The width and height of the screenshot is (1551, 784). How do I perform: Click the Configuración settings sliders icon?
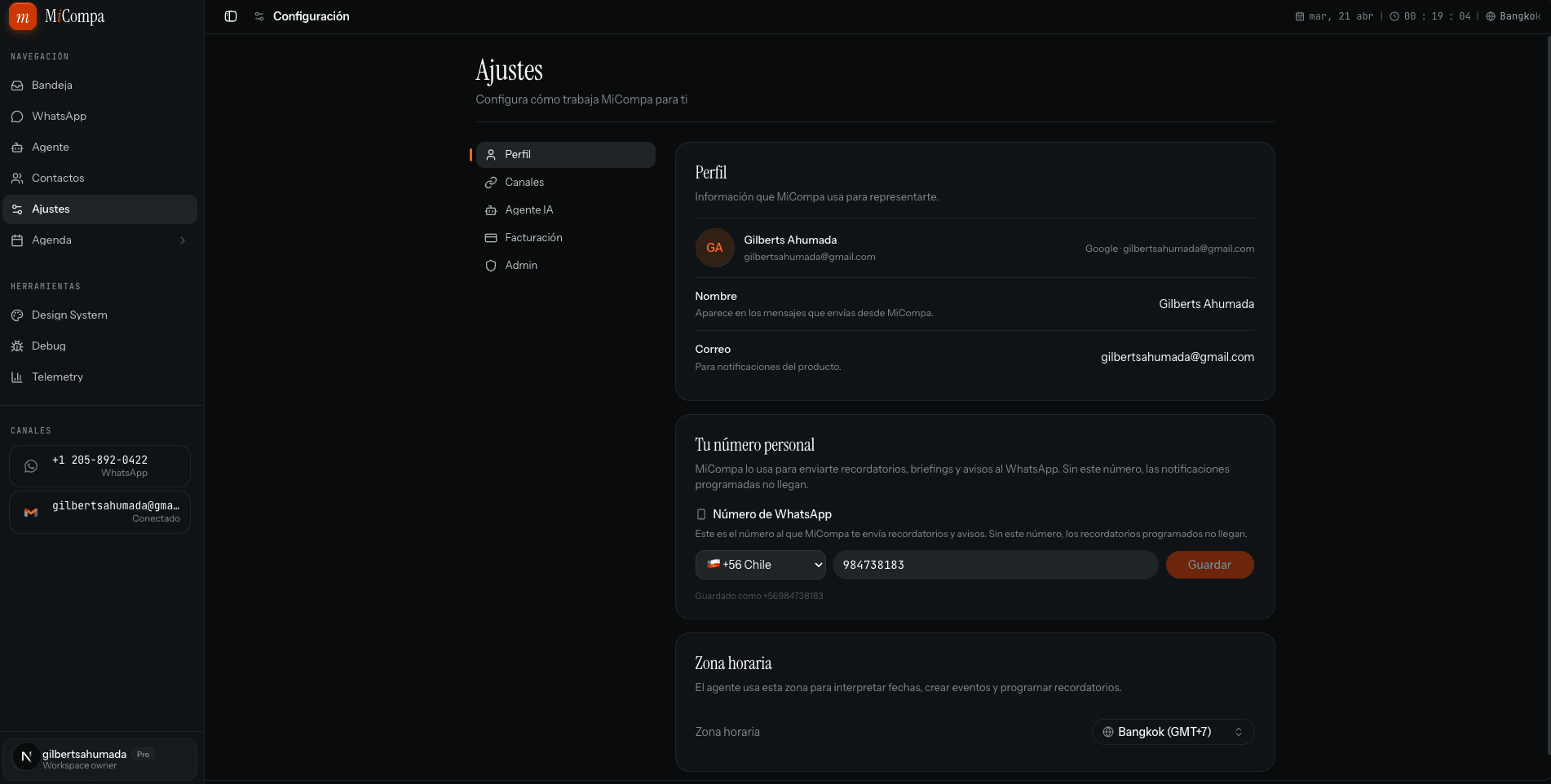tap(259, 16)
